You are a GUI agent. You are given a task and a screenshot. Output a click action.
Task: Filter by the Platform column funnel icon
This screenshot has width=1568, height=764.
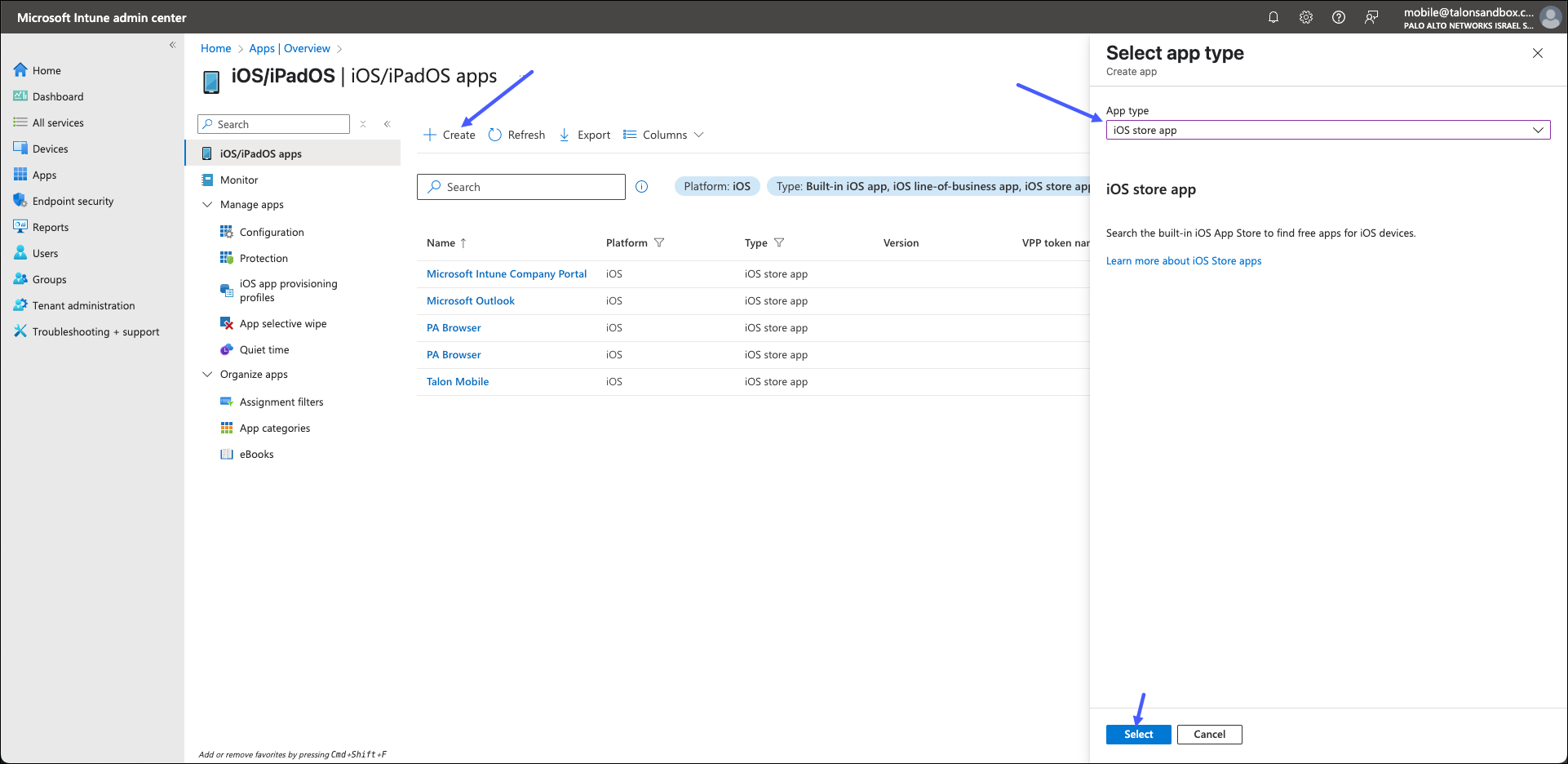tap(659, 242)
